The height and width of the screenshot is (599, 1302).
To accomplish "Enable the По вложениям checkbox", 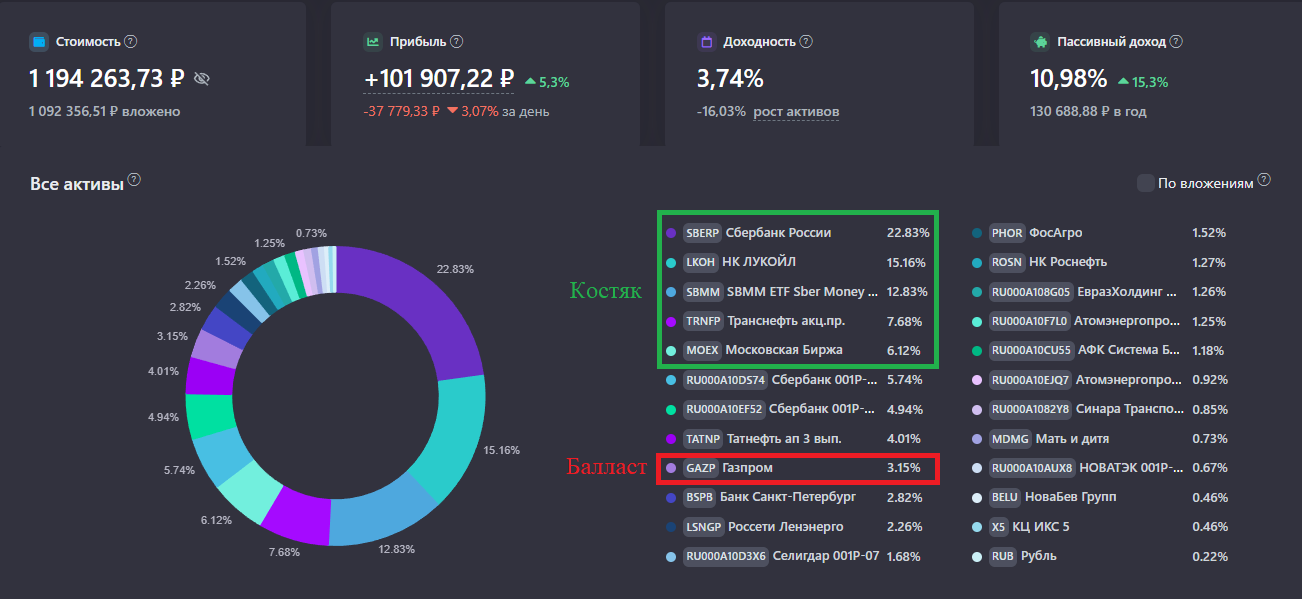I will (x=1146, y=184).
